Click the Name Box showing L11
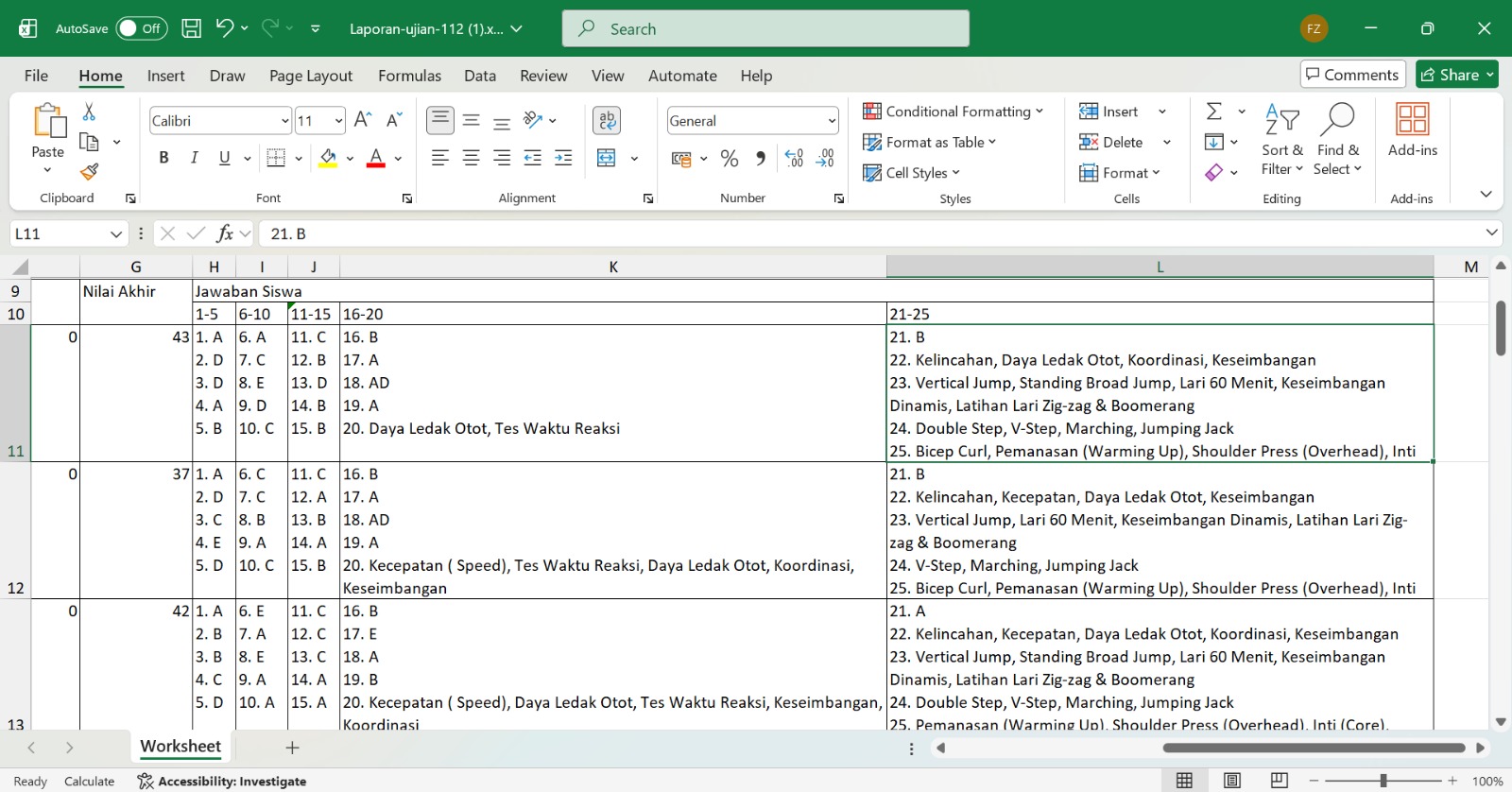1512x792 pixels. pos(59,233)
